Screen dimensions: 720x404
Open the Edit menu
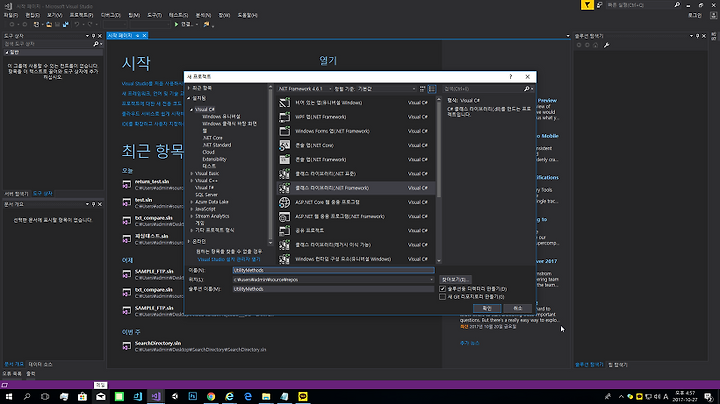[32, 15]
